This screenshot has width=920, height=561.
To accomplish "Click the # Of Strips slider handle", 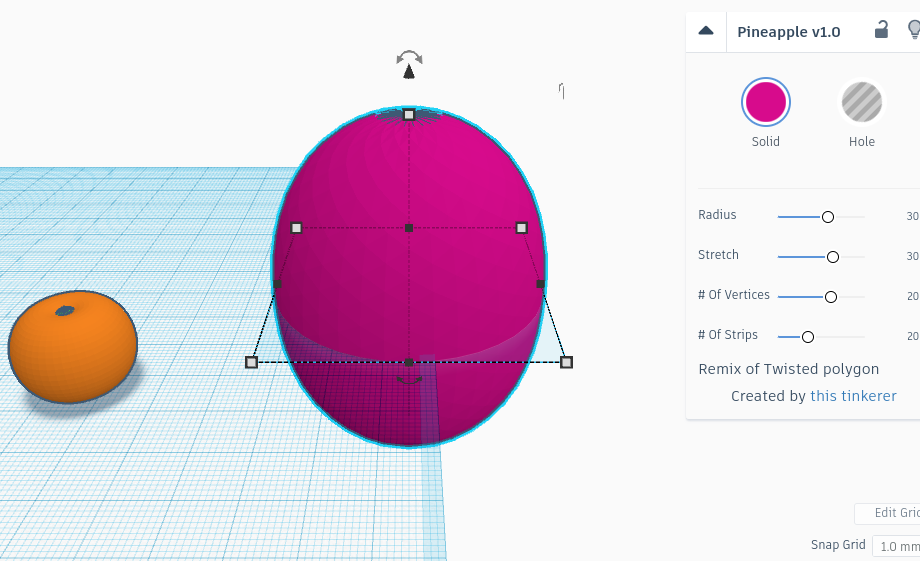I will click(x=808, y=337).
